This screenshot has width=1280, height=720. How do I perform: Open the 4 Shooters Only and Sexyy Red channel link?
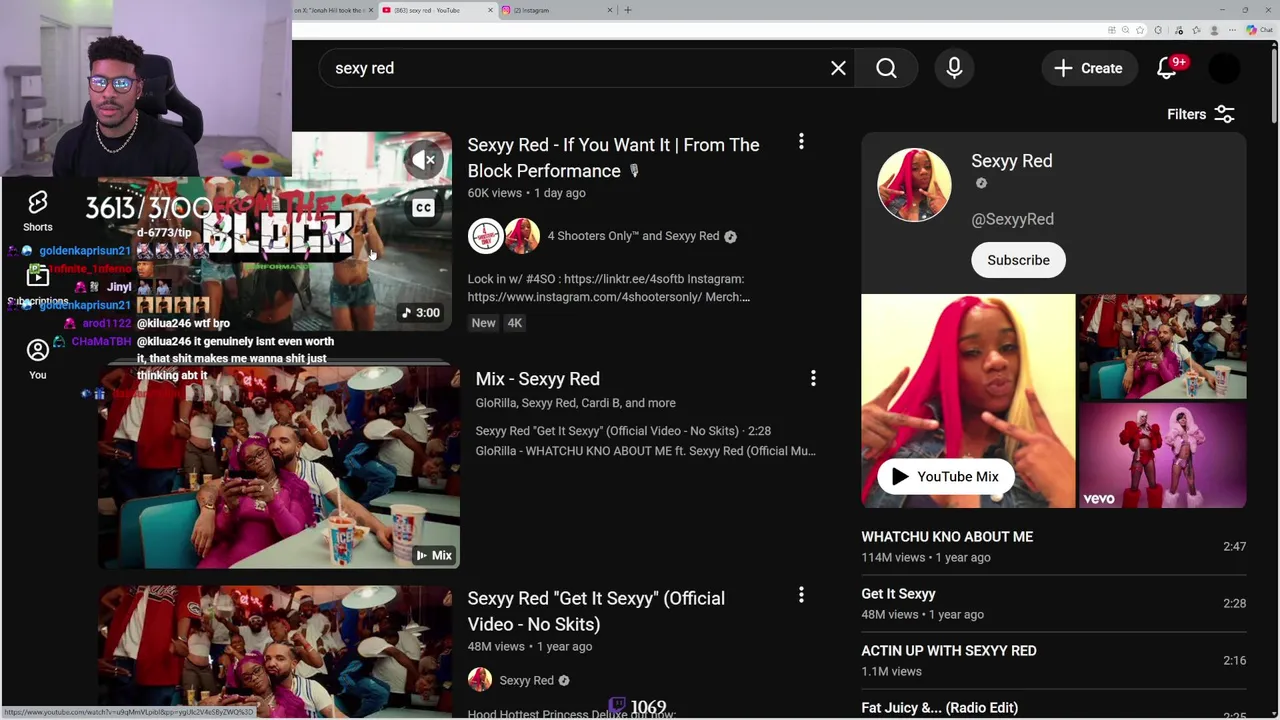click(x=633, y=236)
